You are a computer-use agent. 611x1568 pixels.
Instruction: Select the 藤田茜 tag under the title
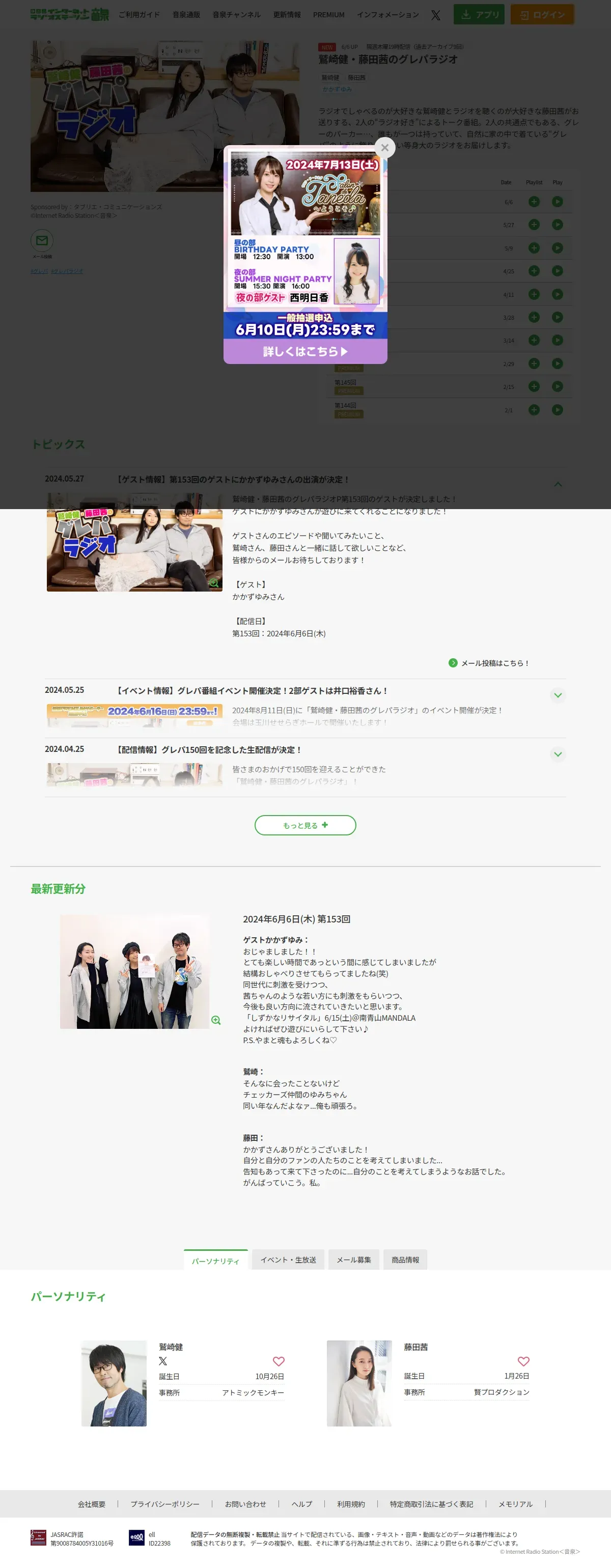[356, 78]
